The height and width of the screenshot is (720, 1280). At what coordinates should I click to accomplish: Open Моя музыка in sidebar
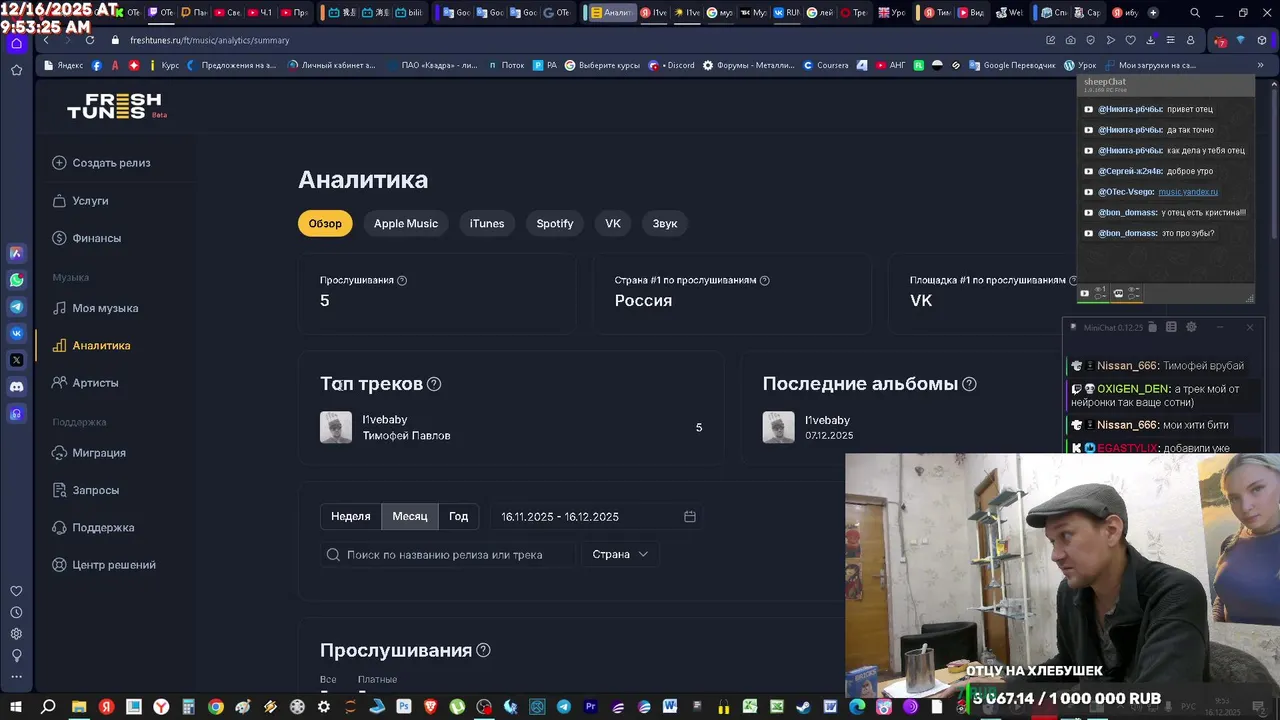click(x=95, y=308)
